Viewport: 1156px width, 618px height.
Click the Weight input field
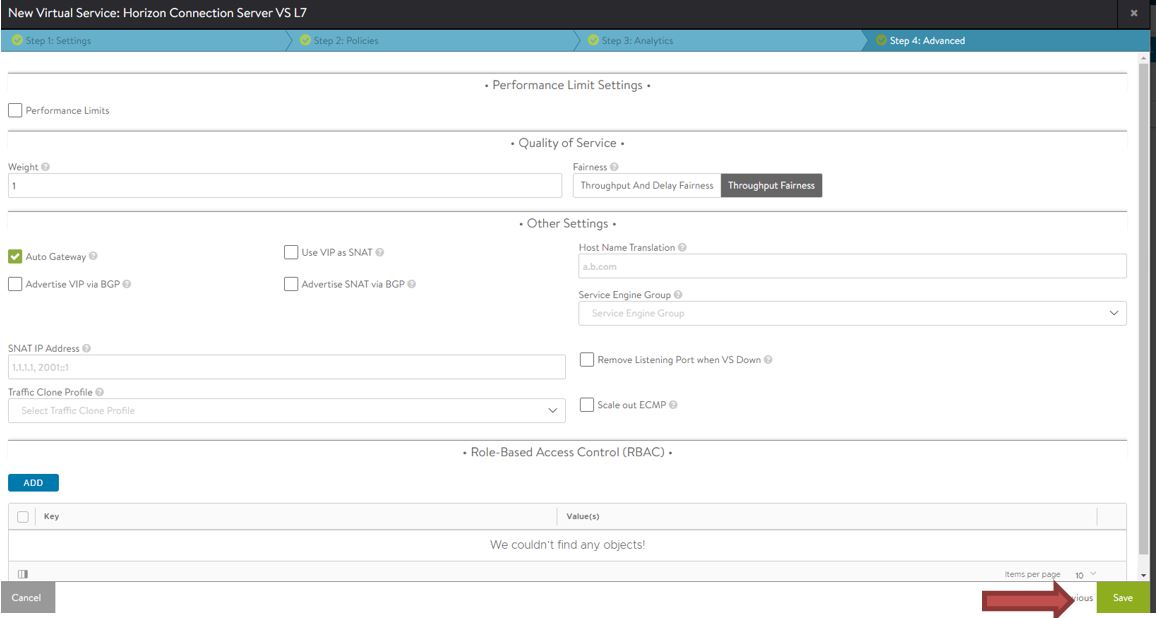[285, 186]
